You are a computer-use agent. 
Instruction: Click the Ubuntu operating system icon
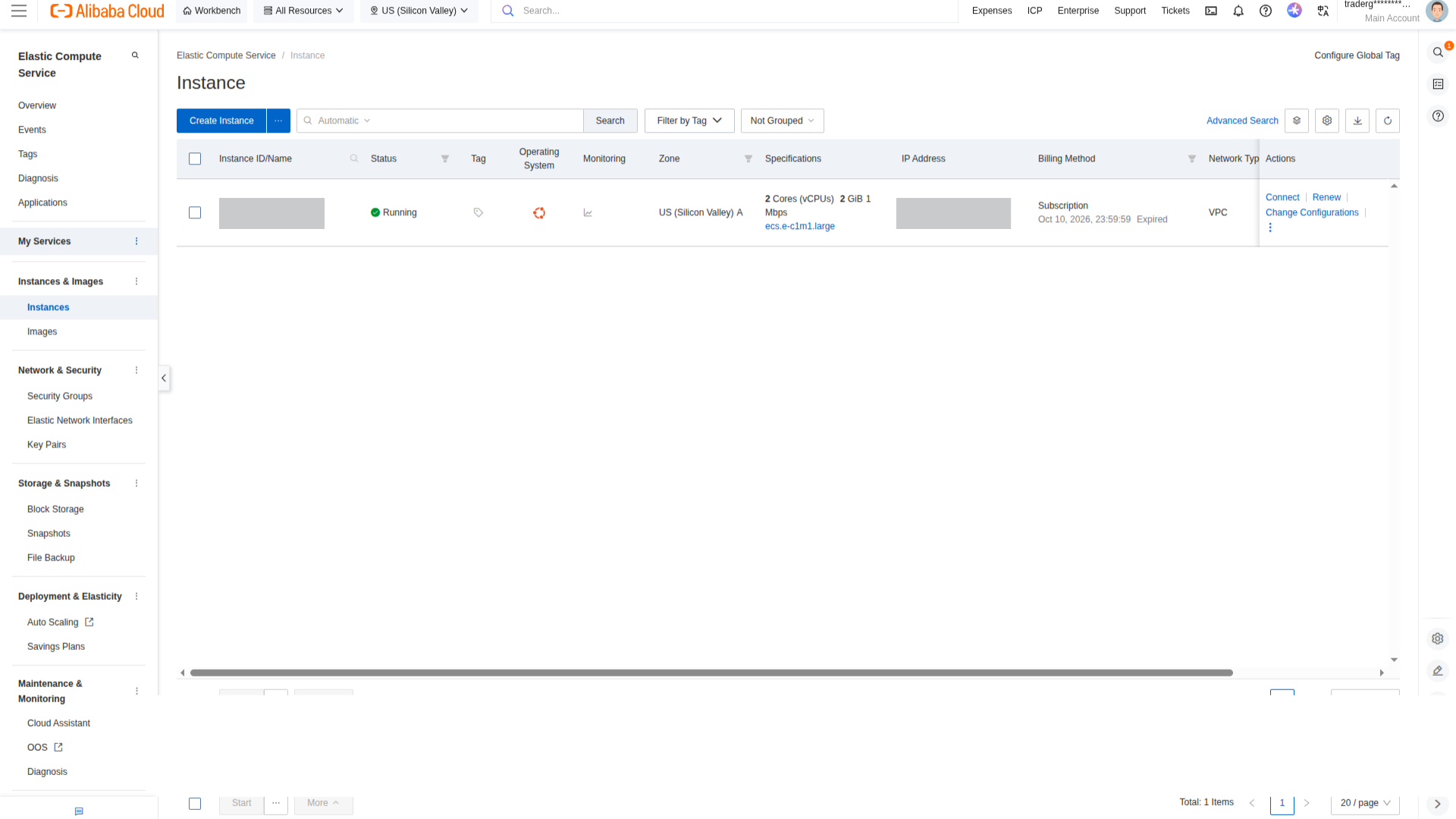539,213
